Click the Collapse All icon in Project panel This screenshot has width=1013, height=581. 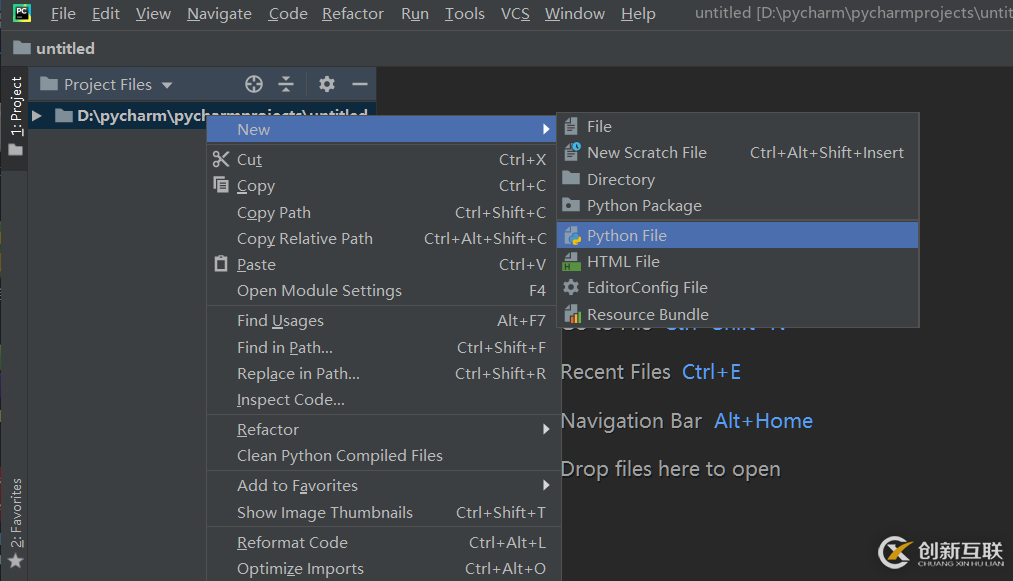pyautogui.click(x=286, y=84)
